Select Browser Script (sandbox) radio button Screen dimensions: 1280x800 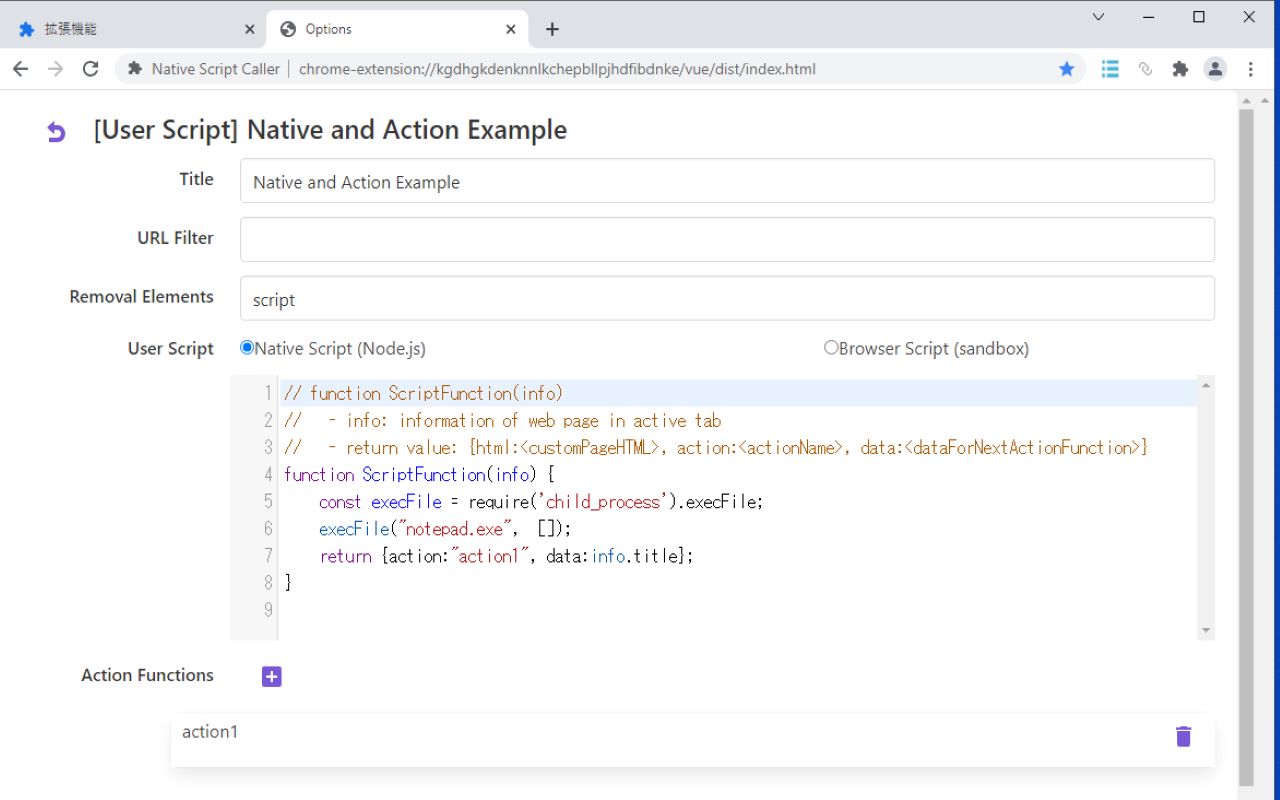pos(831,348)
